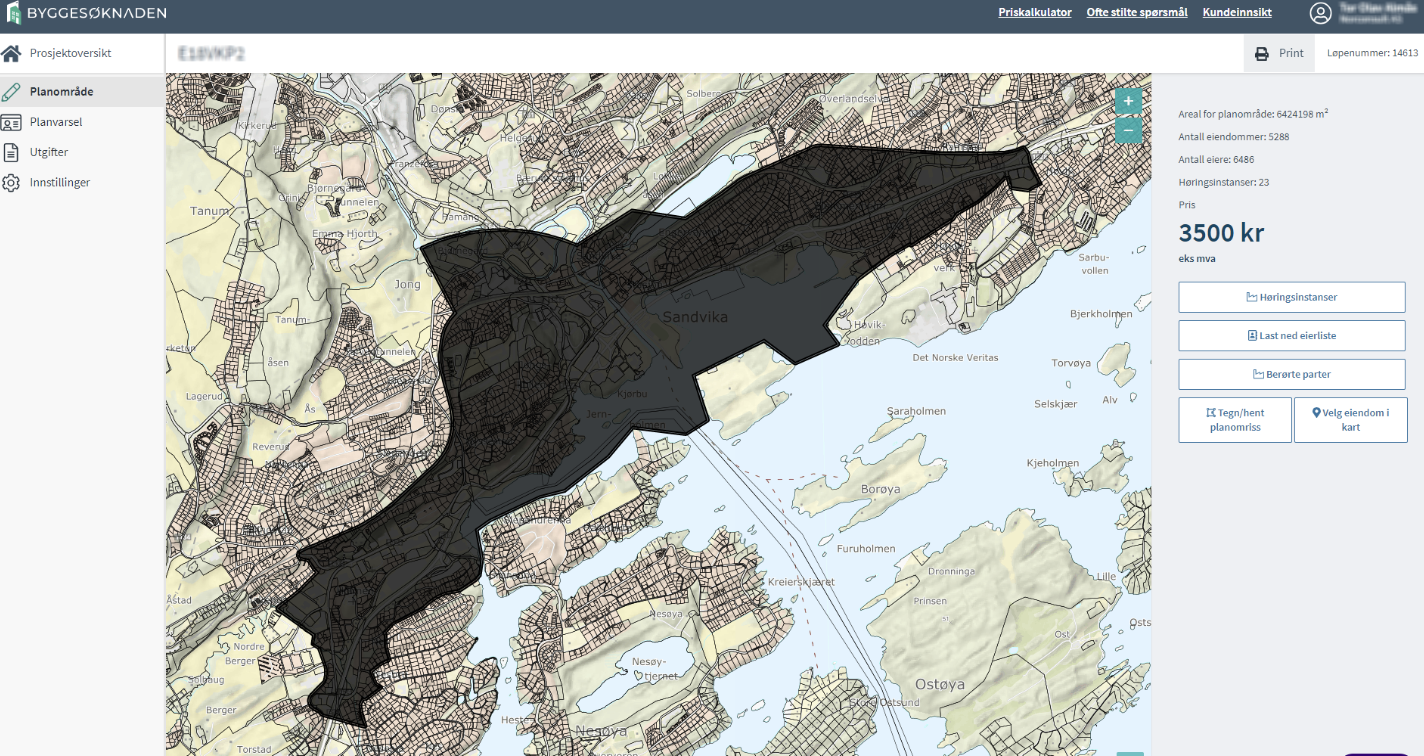Go to Kundeinnsikt link

1237,13
